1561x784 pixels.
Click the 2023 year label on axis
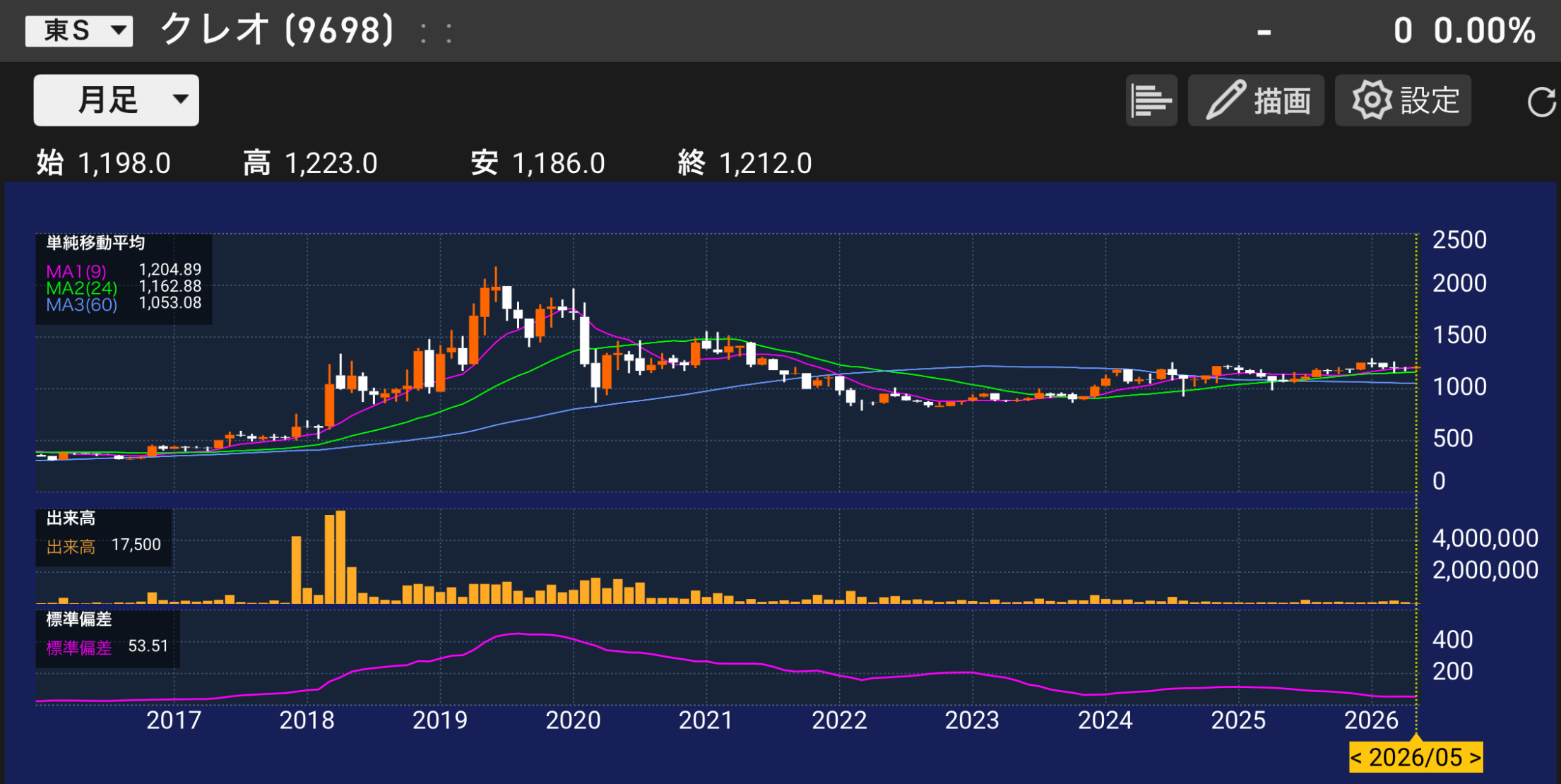coord(972,720)
